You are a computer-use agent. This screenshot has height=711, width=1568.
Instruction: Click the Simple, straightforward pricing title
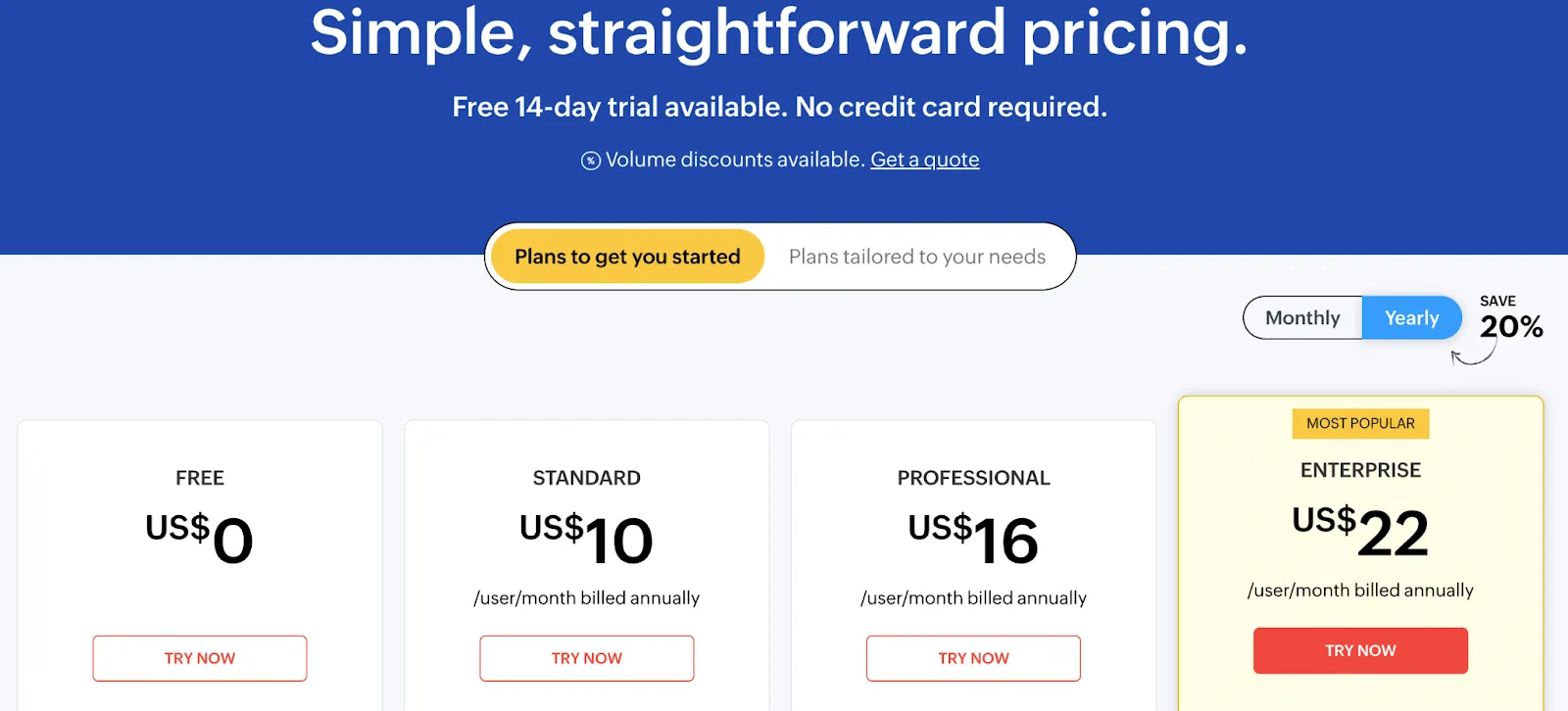coord(781,34)
